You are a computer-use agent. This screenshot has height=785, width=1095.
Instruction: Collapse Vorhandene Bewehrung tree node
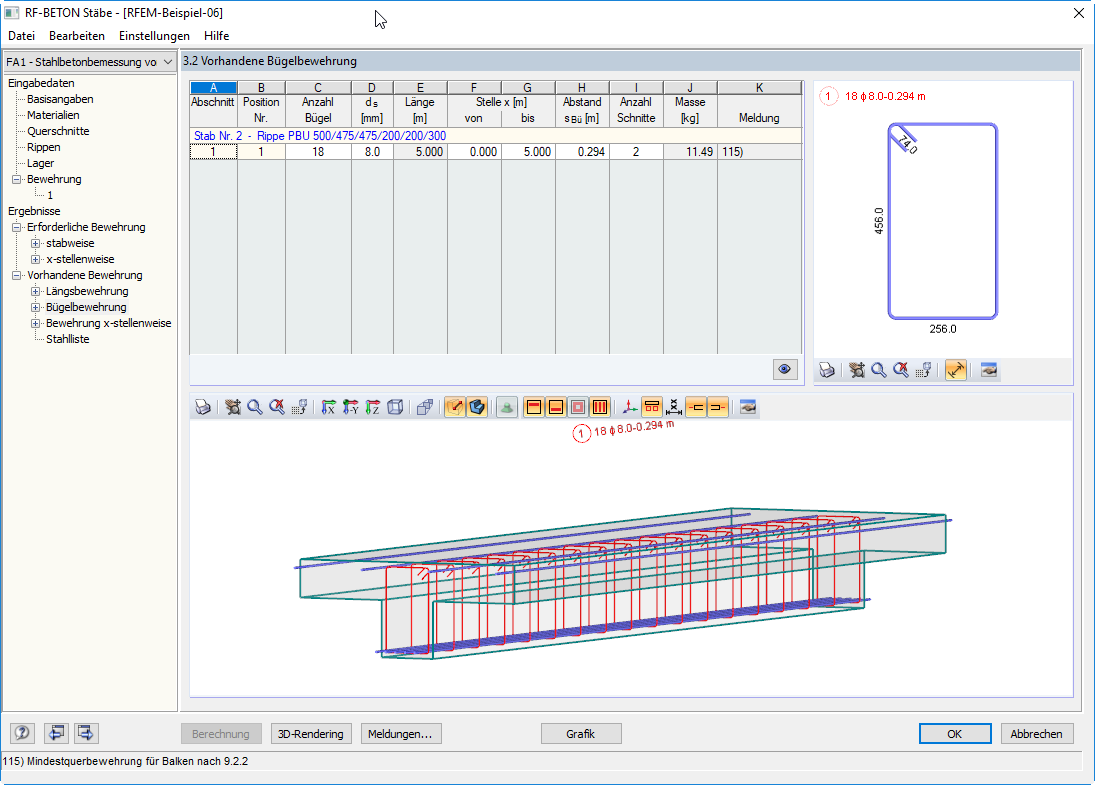(17, 275)
